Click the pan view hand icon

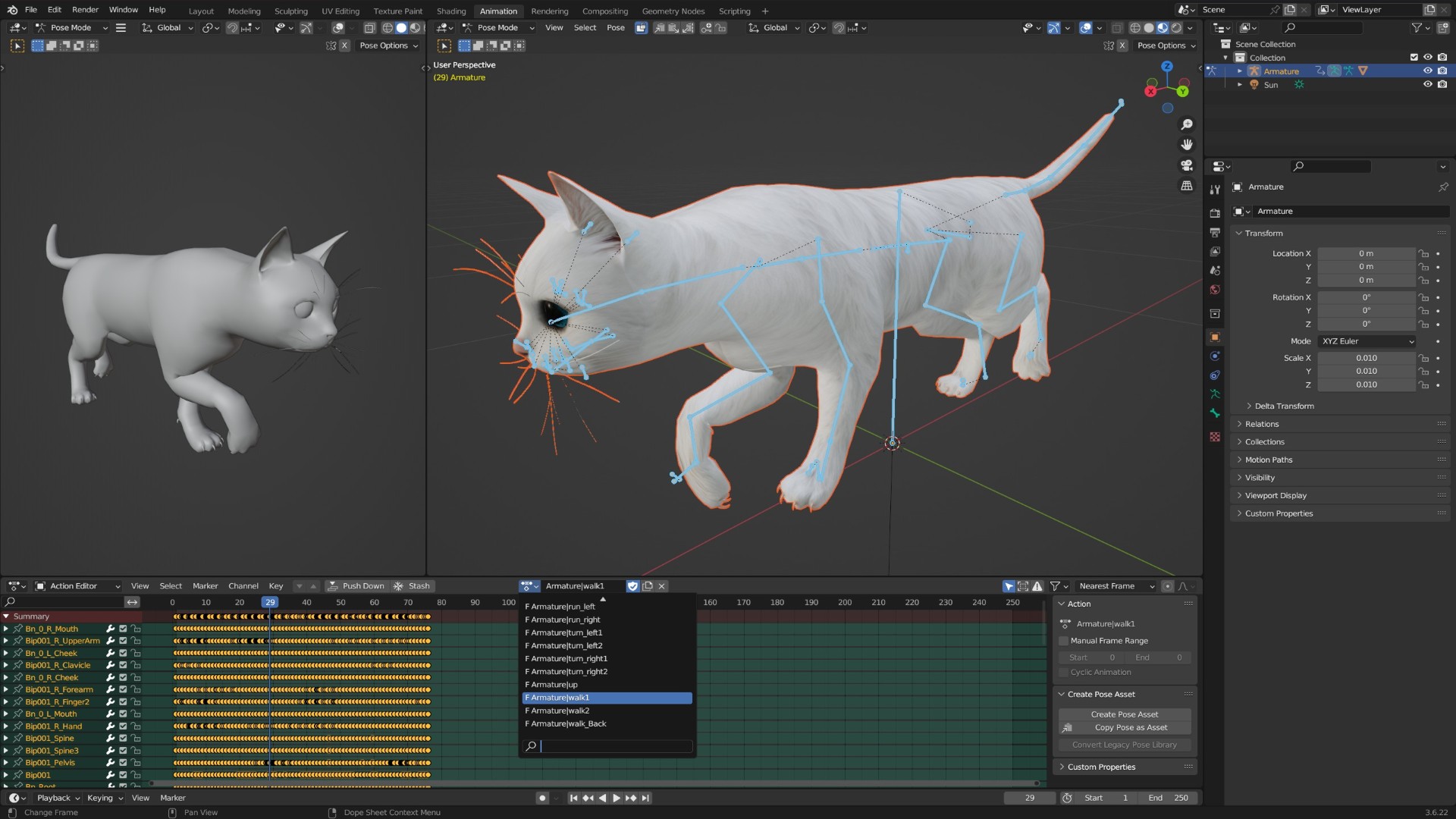pyautogui.click(x=1187, y=145)
